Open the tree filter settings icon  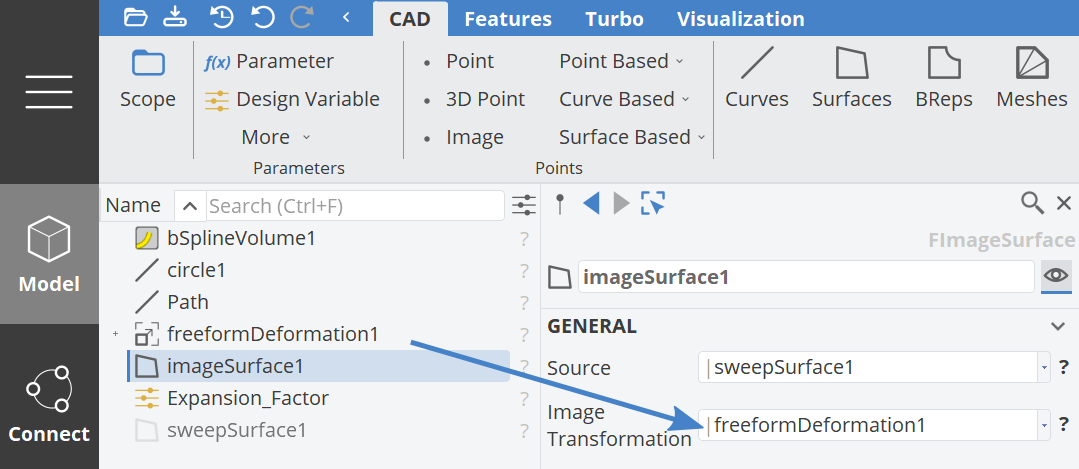[x=524, y=206]
